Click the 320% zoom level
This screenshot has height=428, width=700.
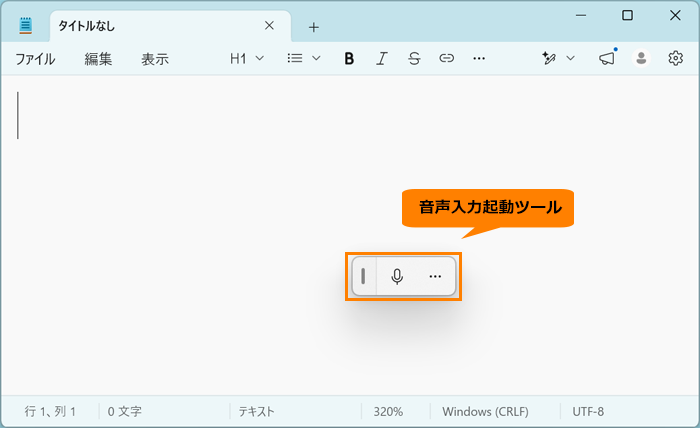coord(388,411)
